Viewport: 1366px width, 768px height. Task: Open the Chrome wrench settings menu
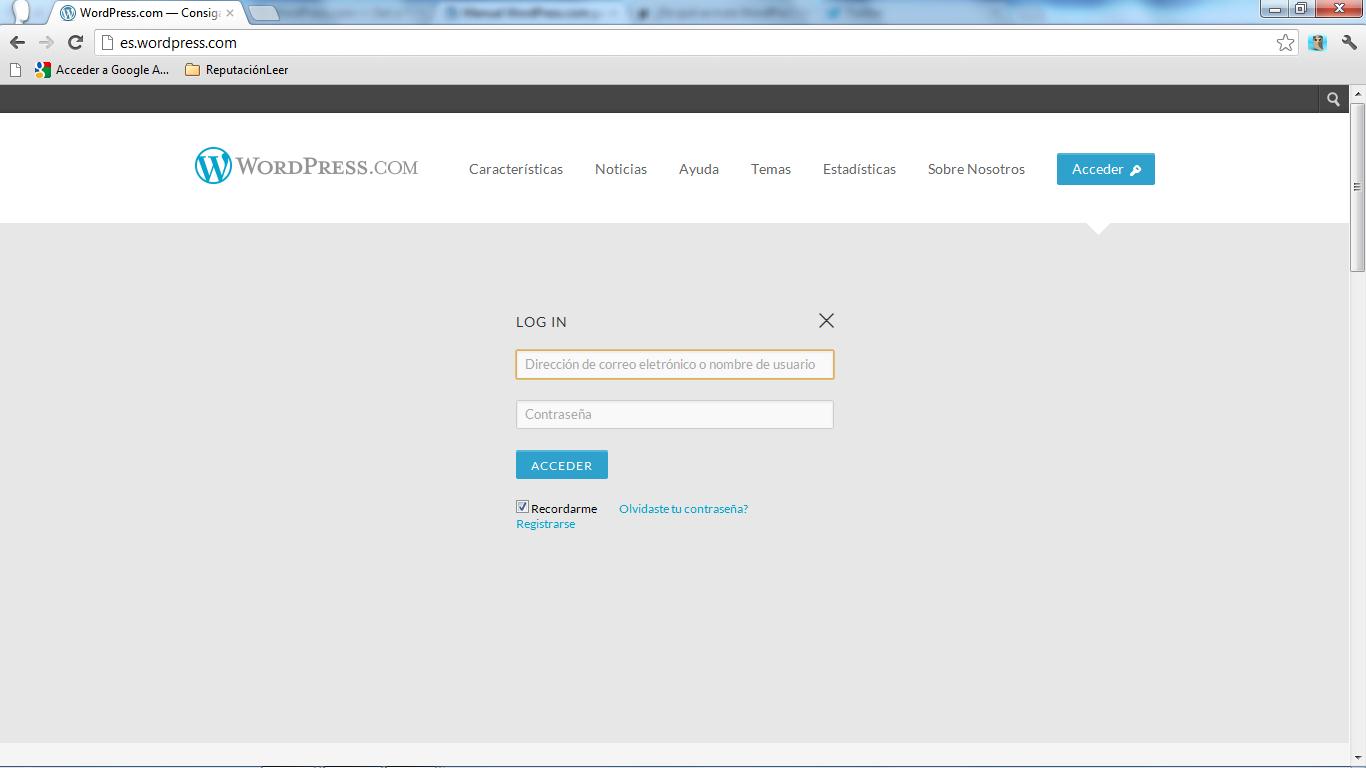point(1349,42)
